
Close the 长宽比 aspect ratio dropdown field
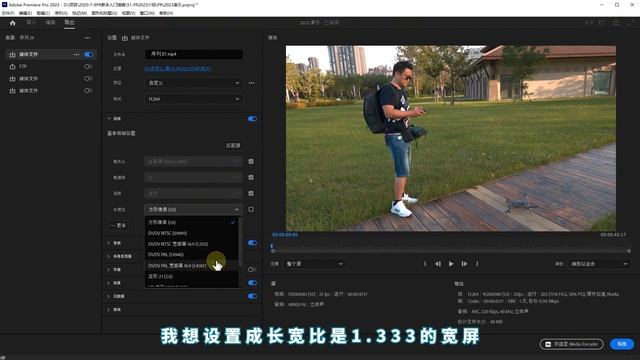point(193,209)
